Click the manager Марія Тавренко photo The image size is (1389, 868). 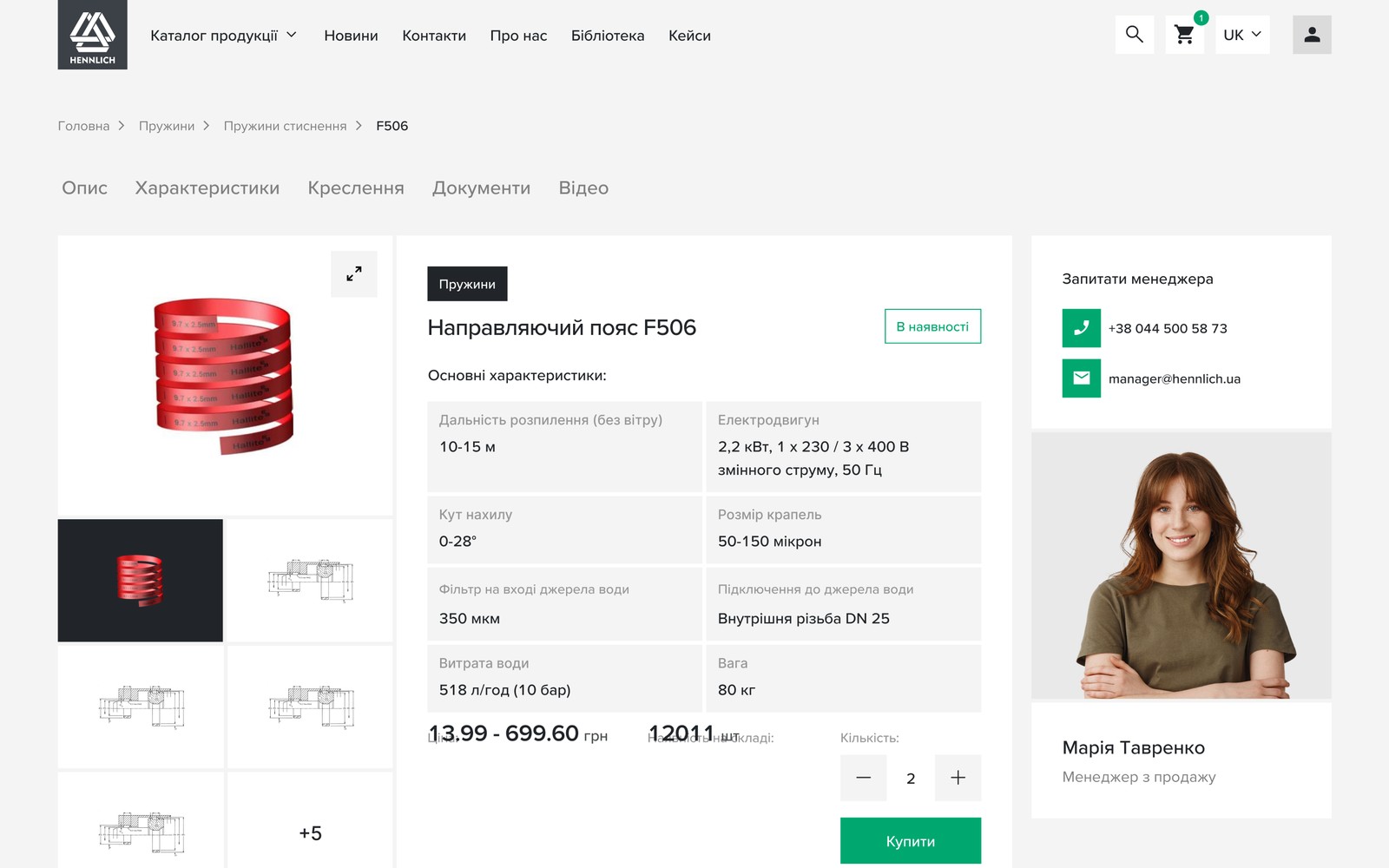[x=1182, y=566]
